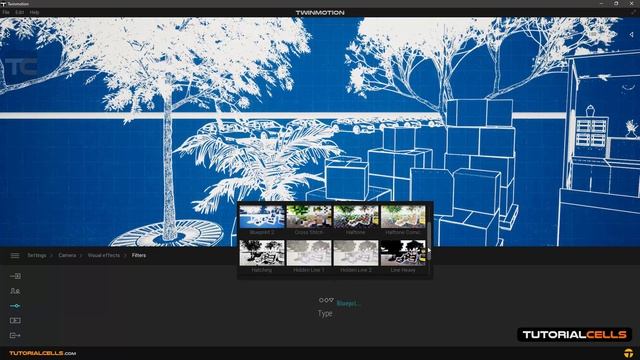
Task: Select the Import icon in the left dock
Action: [x=15, y=276]
